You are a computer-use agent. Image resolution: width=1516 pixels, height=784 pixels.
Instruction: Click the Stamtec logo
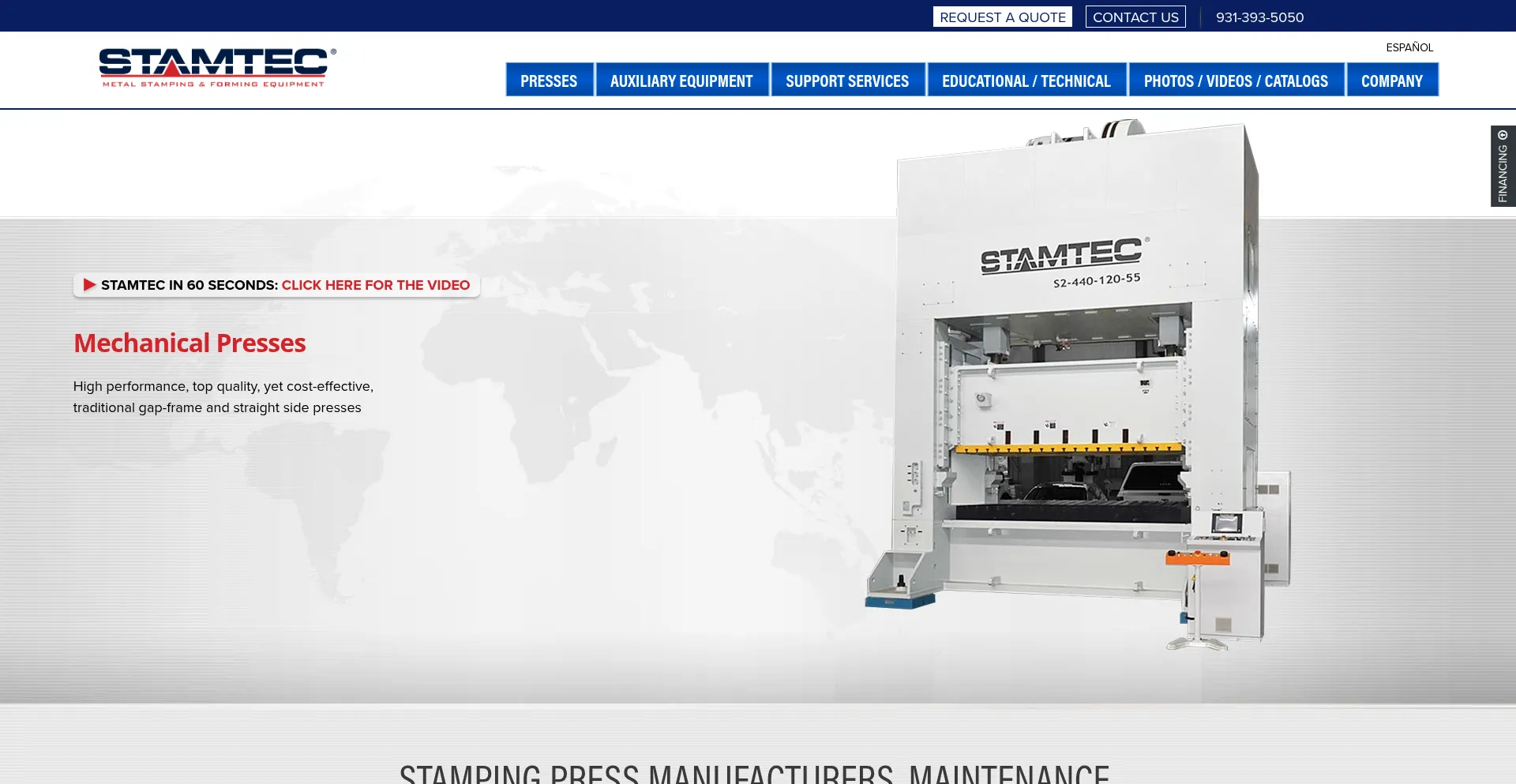coord(217,67)
